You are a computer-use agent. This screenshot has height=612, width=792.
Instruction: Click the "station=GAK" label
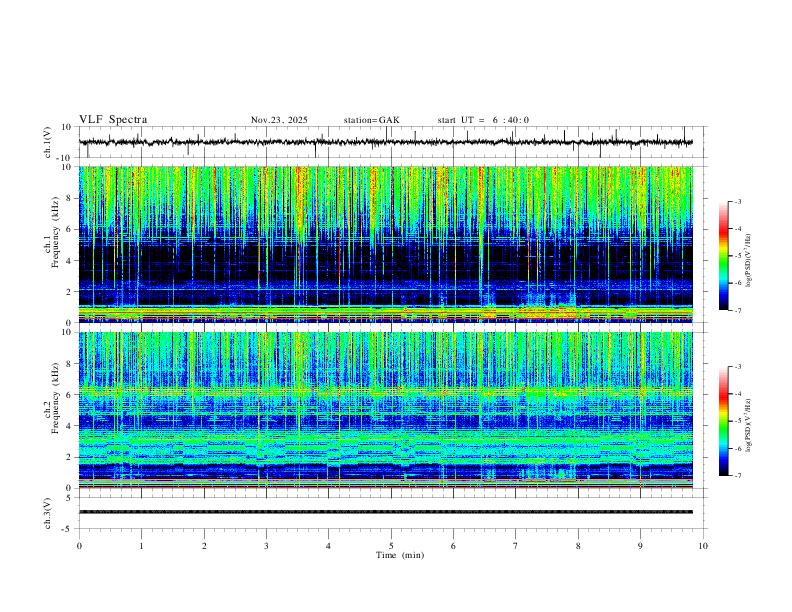pos(371,120)
